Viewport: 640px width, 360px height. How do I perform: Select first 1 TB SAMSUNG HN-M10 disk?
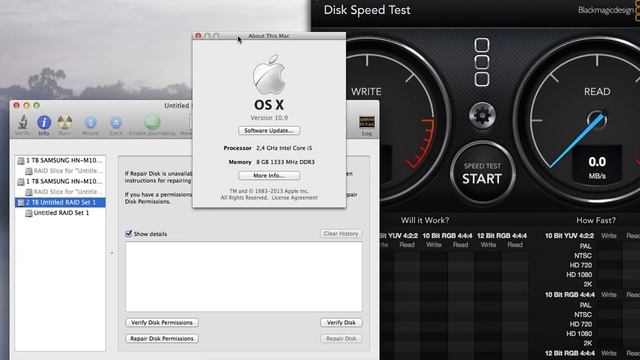(x=60, y=160)
